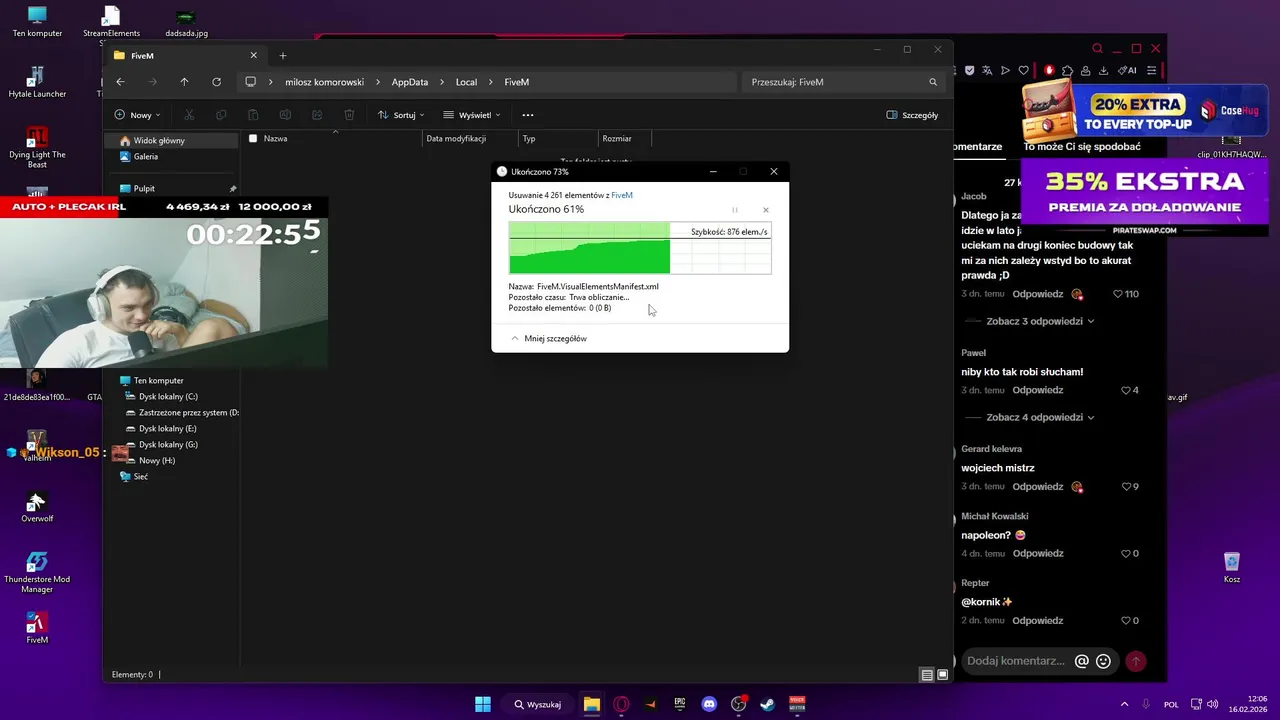Open the browser downloads icon
1280x720 pixels.
[x=1103, y=71]
